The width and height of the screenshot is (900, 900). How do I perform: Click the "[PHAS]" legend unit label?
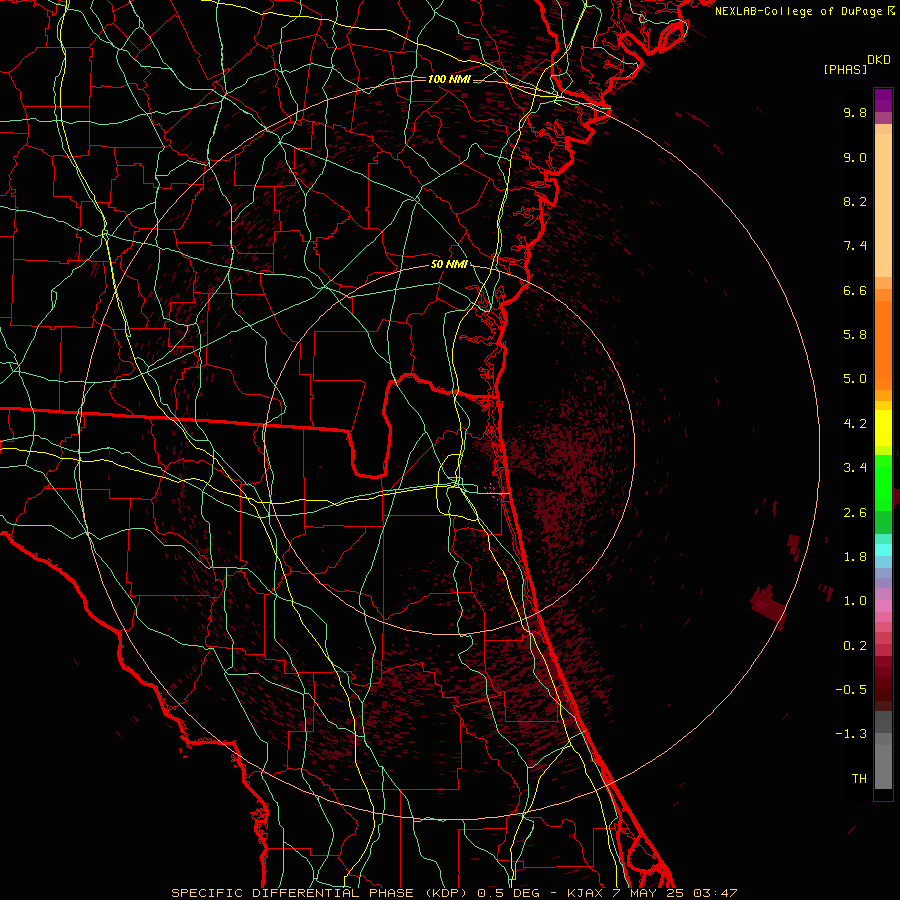[845, 69]
